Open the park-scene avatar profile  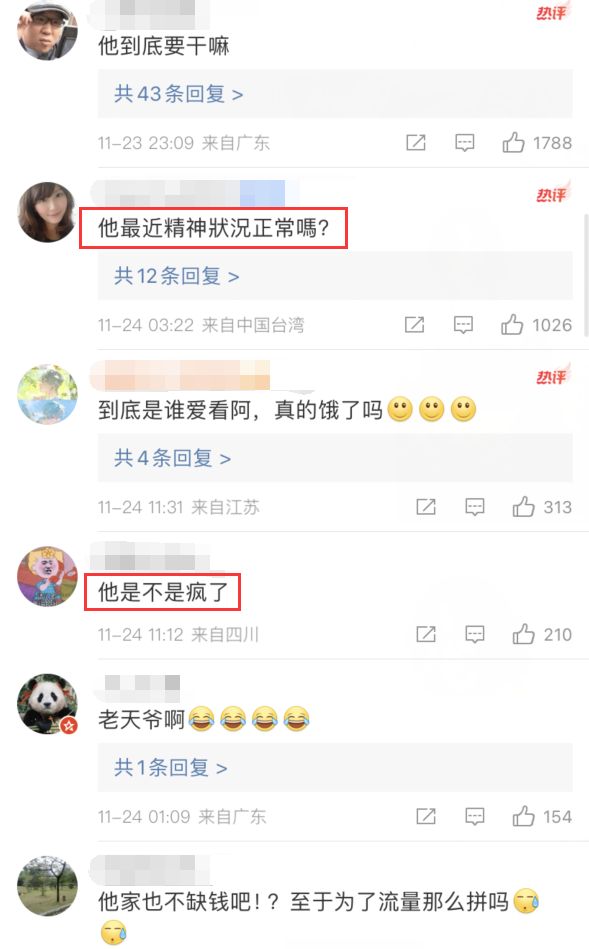click(47, 886)
